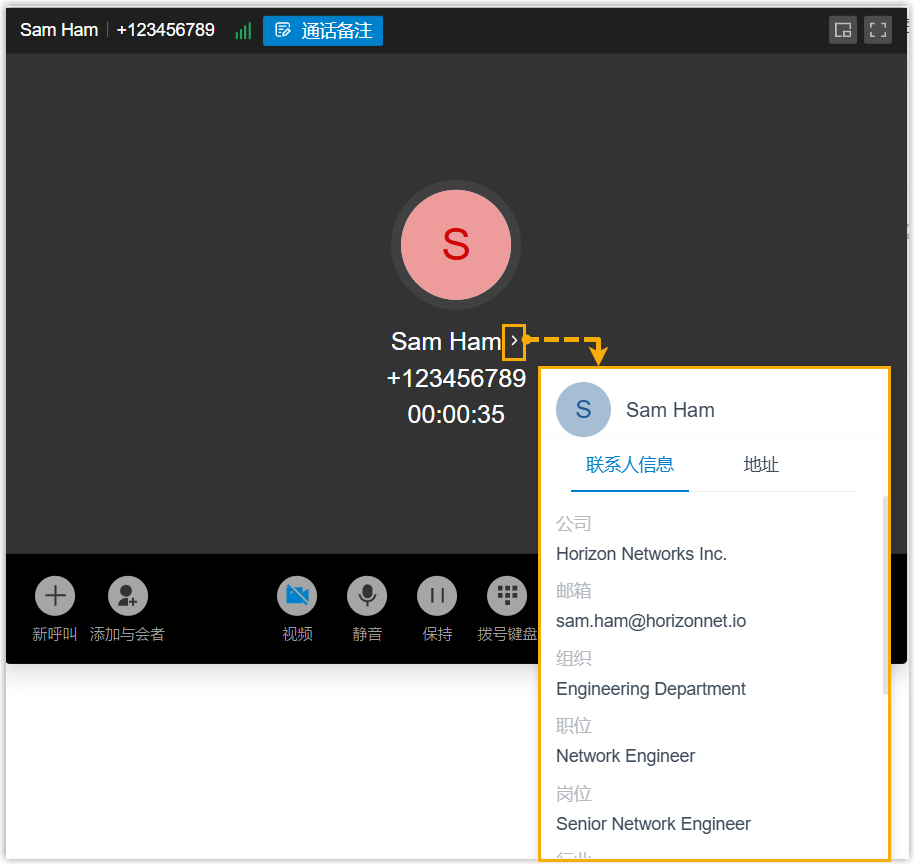Mute the microphone
The image size is (915, 865).
click(x=367, y=596)
